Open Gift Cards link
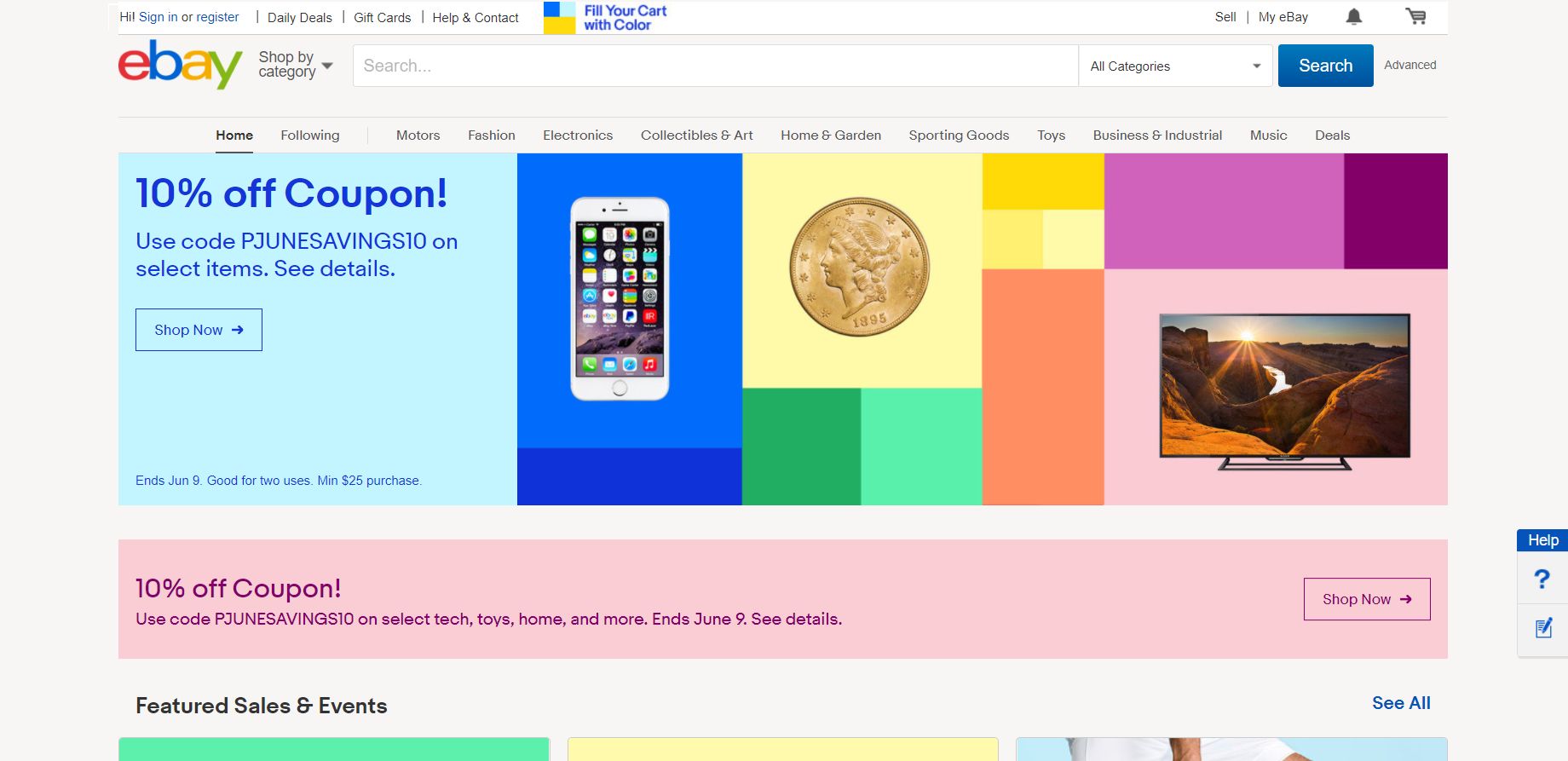Image resolution: width=1568 pixels, height=761 pixels. point(383,18)
